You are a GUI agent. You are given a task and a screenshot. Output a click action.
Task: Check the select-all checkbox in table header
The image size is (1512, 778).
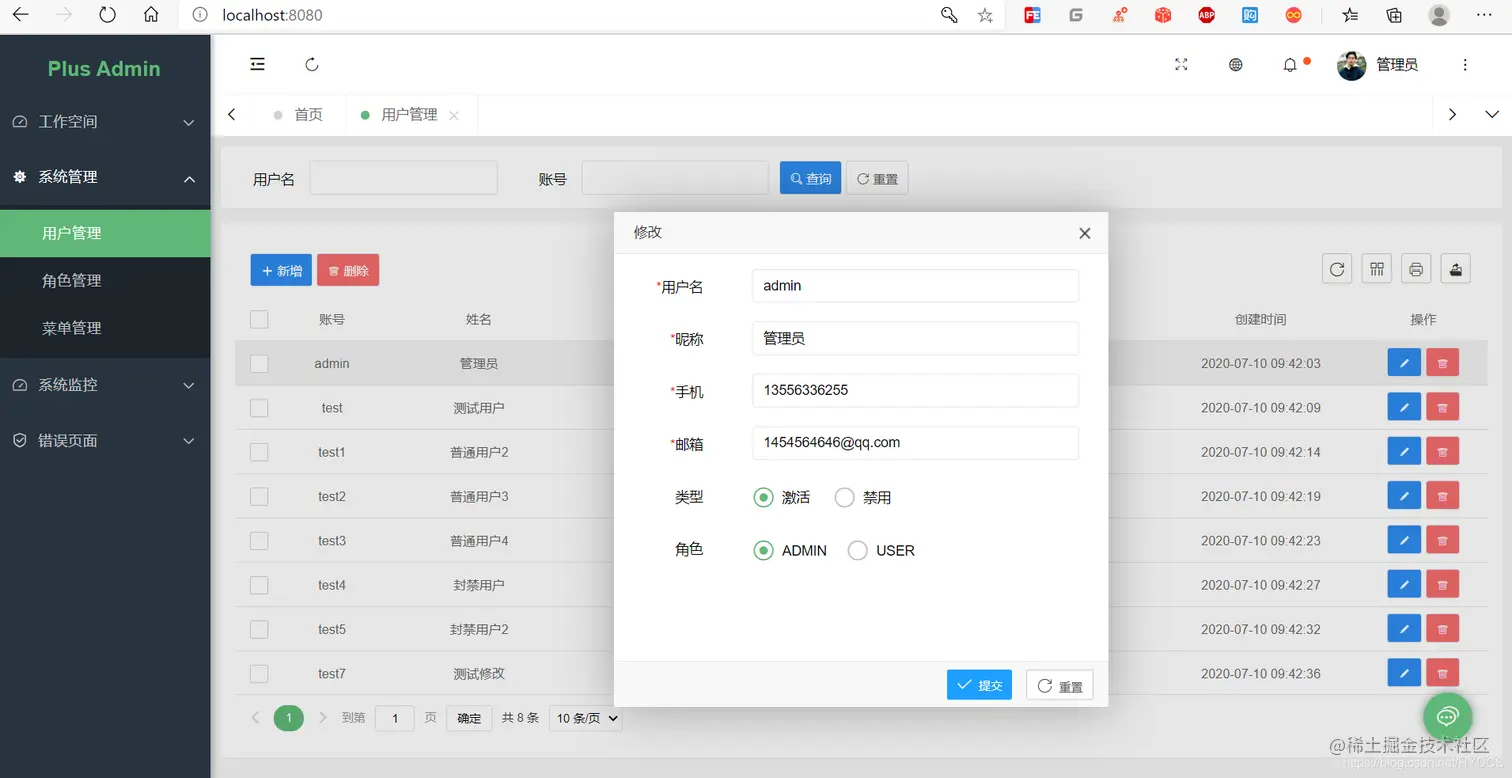(259, 319)
